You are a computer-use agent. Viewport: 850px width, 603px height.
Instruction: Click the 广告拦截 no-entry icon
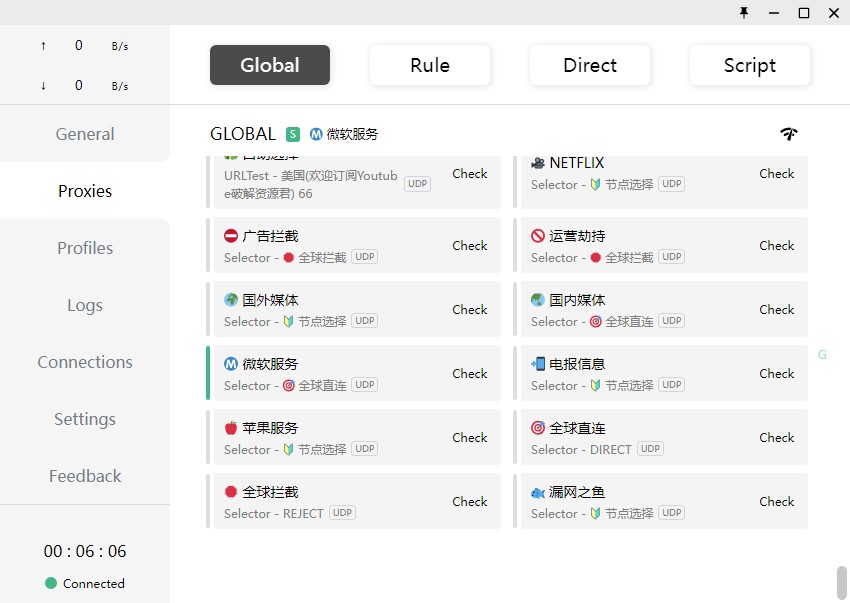click(231, 236)
